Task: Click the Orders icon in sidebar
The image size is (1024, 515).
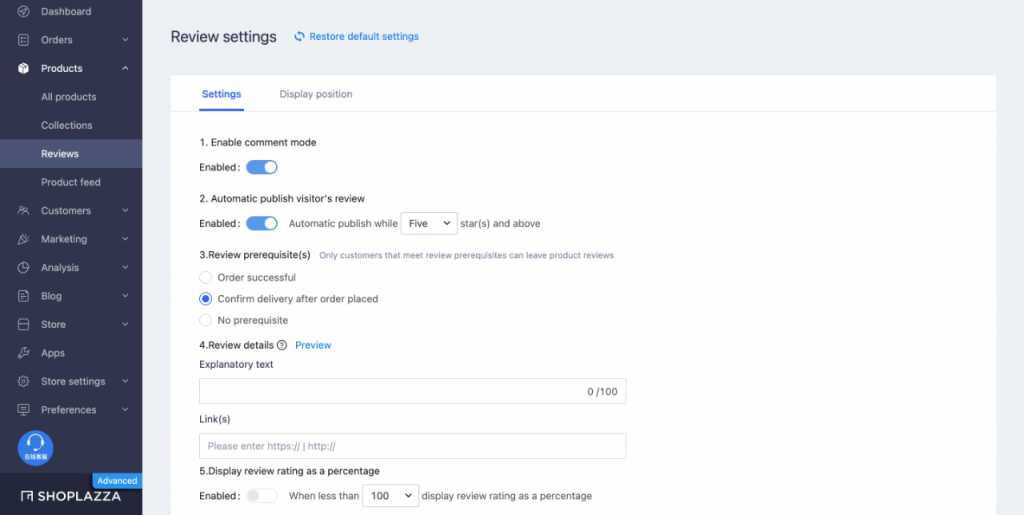Action: 23,40
